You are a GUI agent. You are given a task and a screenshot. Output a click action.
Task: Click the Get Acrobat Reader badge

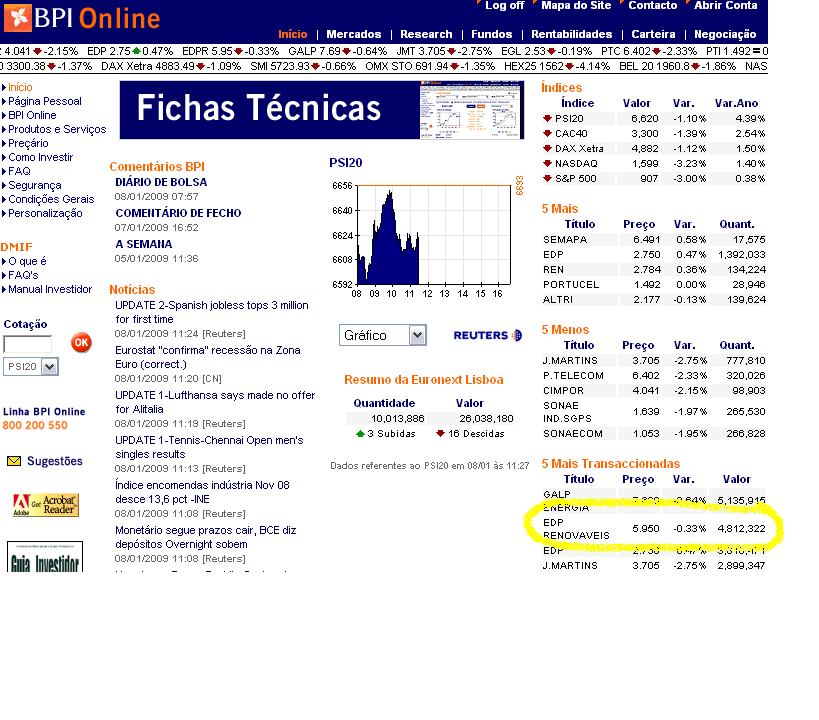pyautogui.click(x=45, y=505)
